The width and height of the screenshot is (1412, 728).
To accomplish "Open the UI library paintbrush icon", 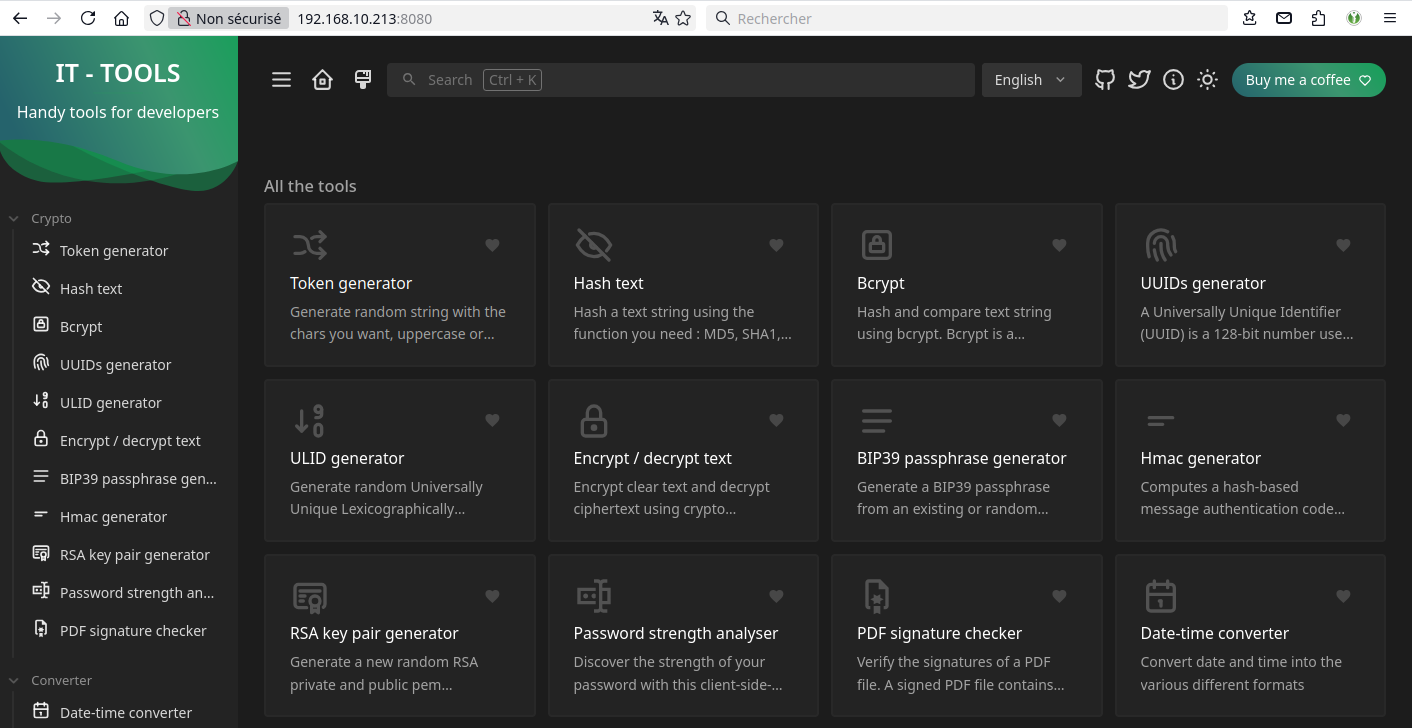I will 363,80.
